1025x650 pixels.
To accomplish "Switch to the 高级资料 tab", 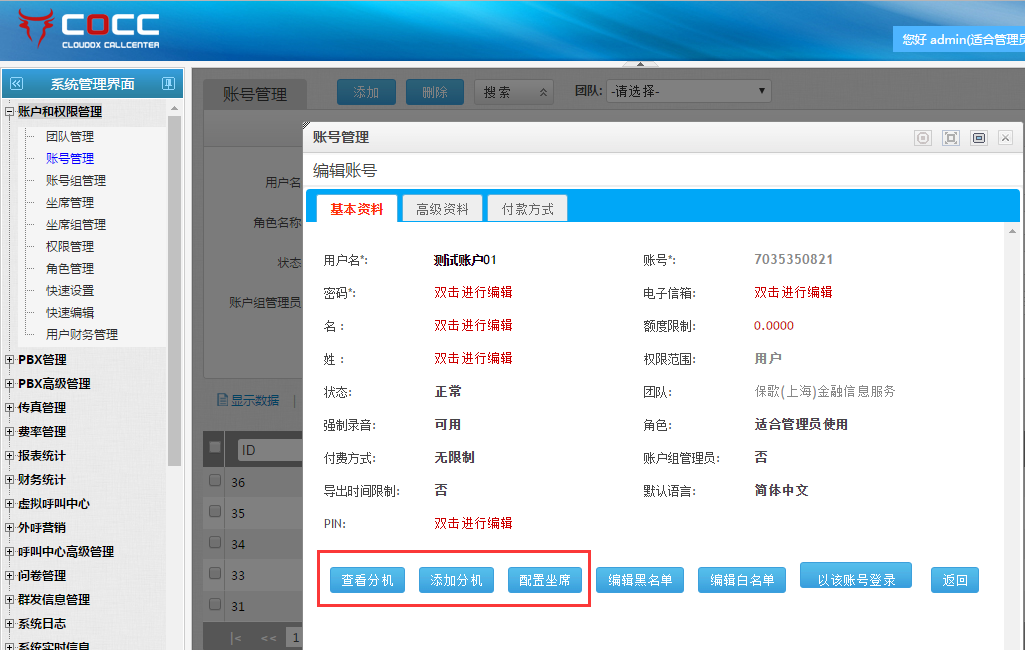I will 442,209.
